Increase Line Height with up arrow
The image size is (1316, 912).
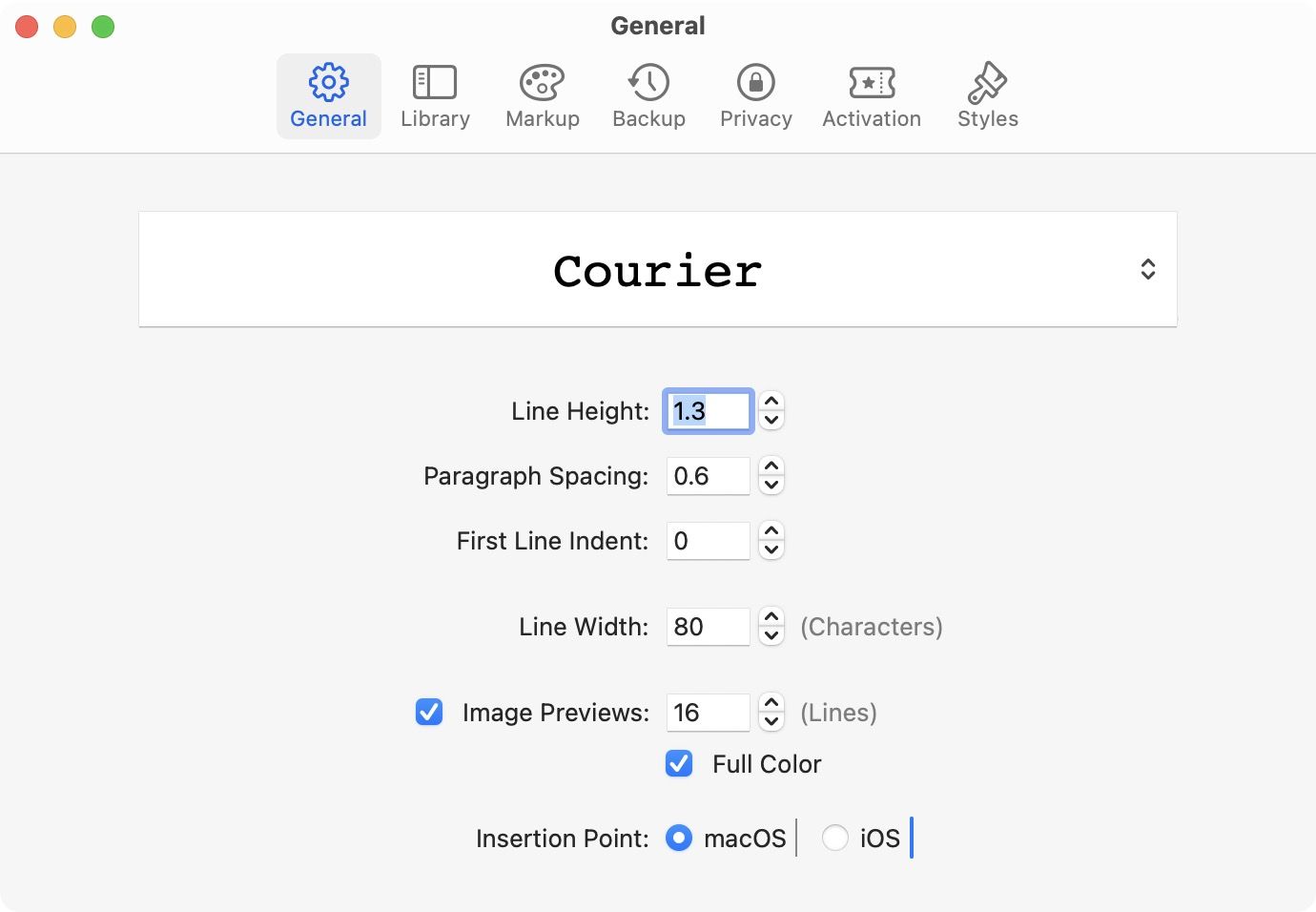pyautogui.click(x=771, y=403)
